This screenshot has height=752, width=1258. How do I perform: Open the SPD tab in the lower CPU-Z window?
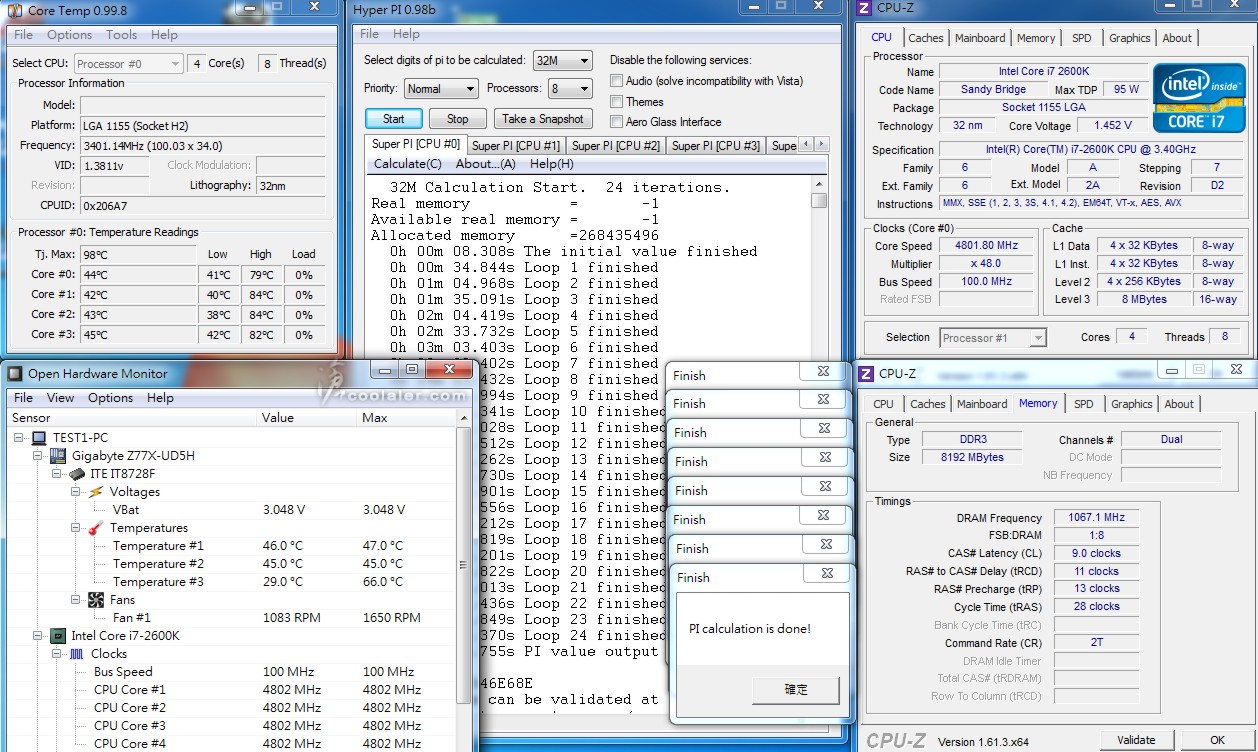click(1084, 404)
